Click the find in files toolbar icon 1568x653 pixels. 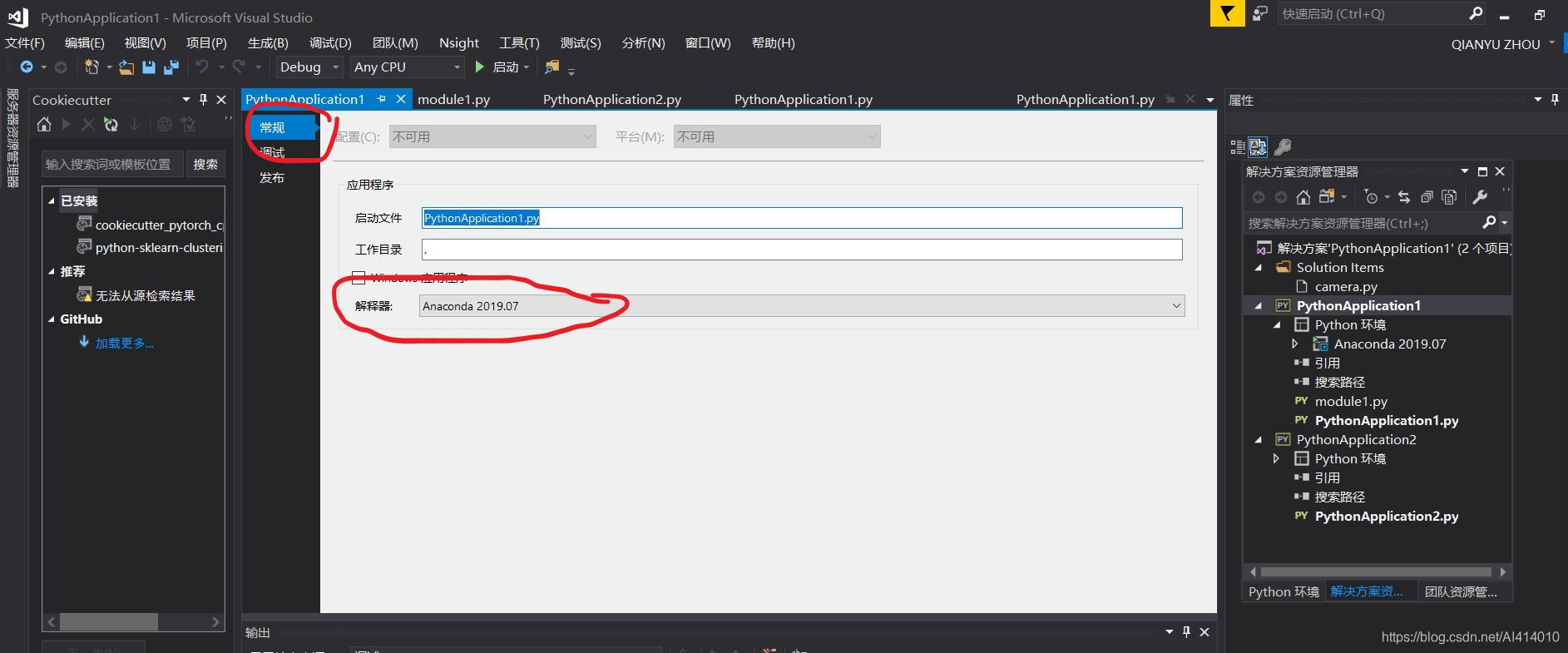552,67
